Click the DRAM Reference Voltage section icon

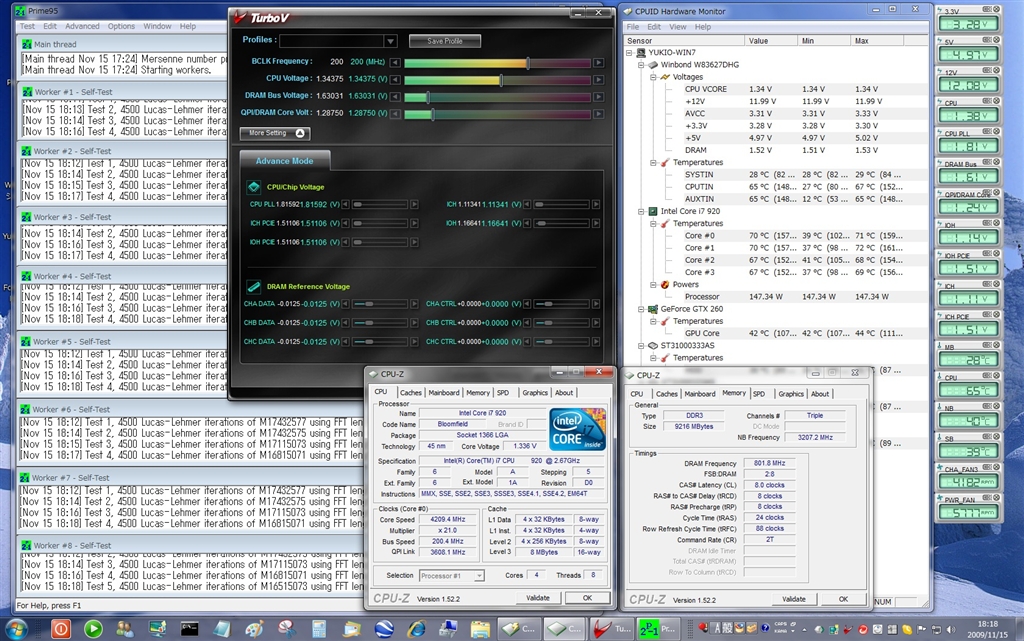click(253, 287)
